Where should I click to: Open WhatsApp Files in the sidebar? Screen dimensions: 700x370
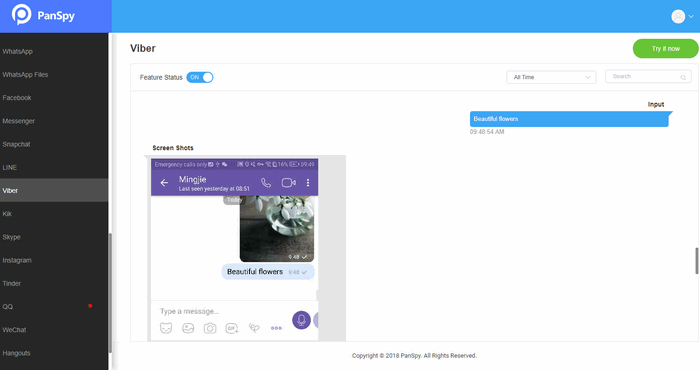[54, 75]
